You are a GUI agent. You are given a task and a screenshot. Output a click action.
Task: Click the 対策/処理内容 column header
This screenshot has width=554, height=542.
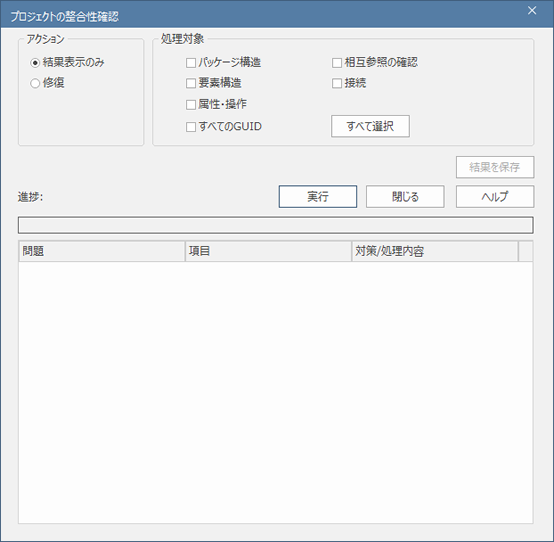pyautogui.click(x=435, y=251)
